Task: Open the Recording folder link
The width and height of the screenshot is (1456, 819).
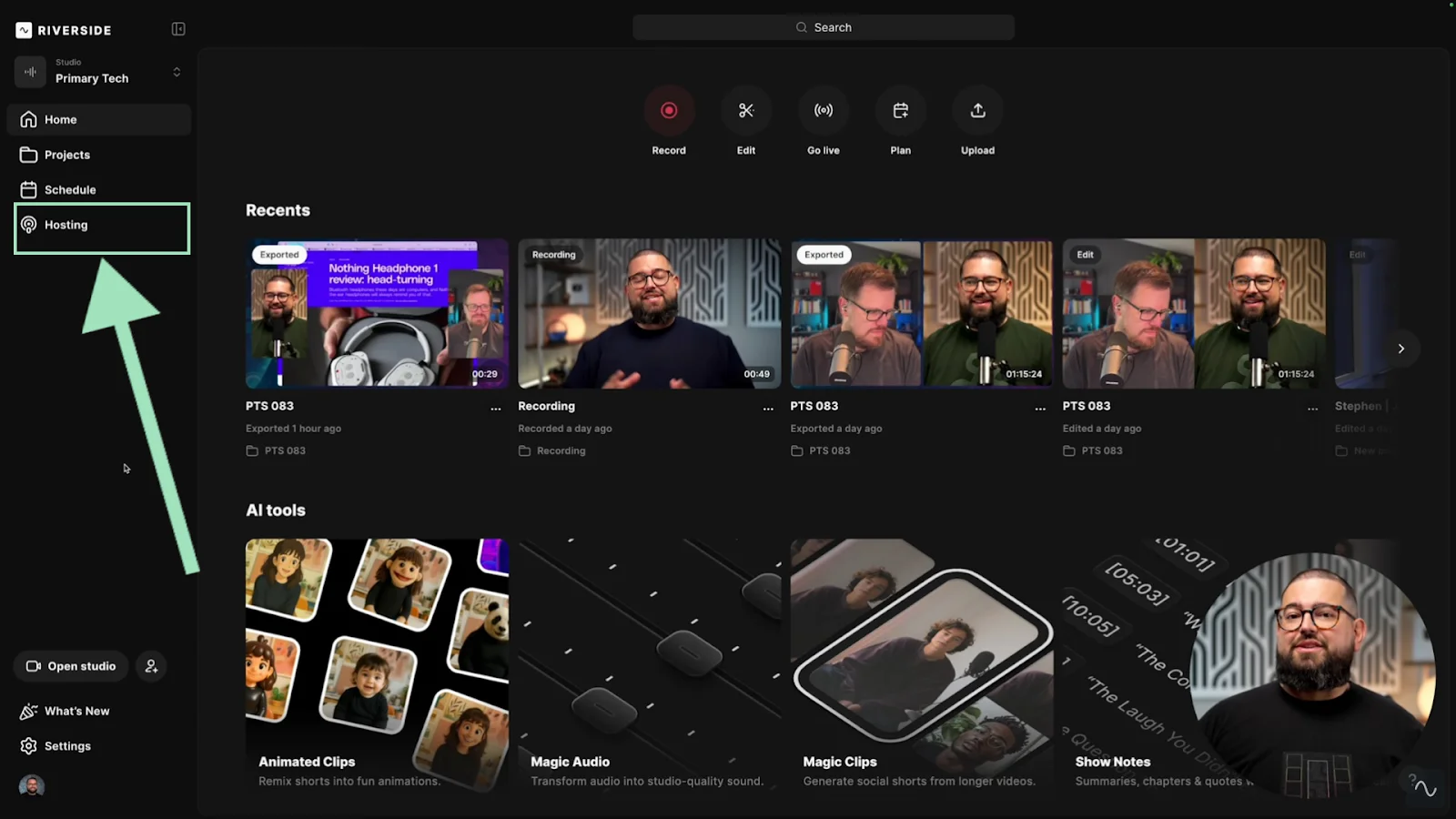Action: 552,450
